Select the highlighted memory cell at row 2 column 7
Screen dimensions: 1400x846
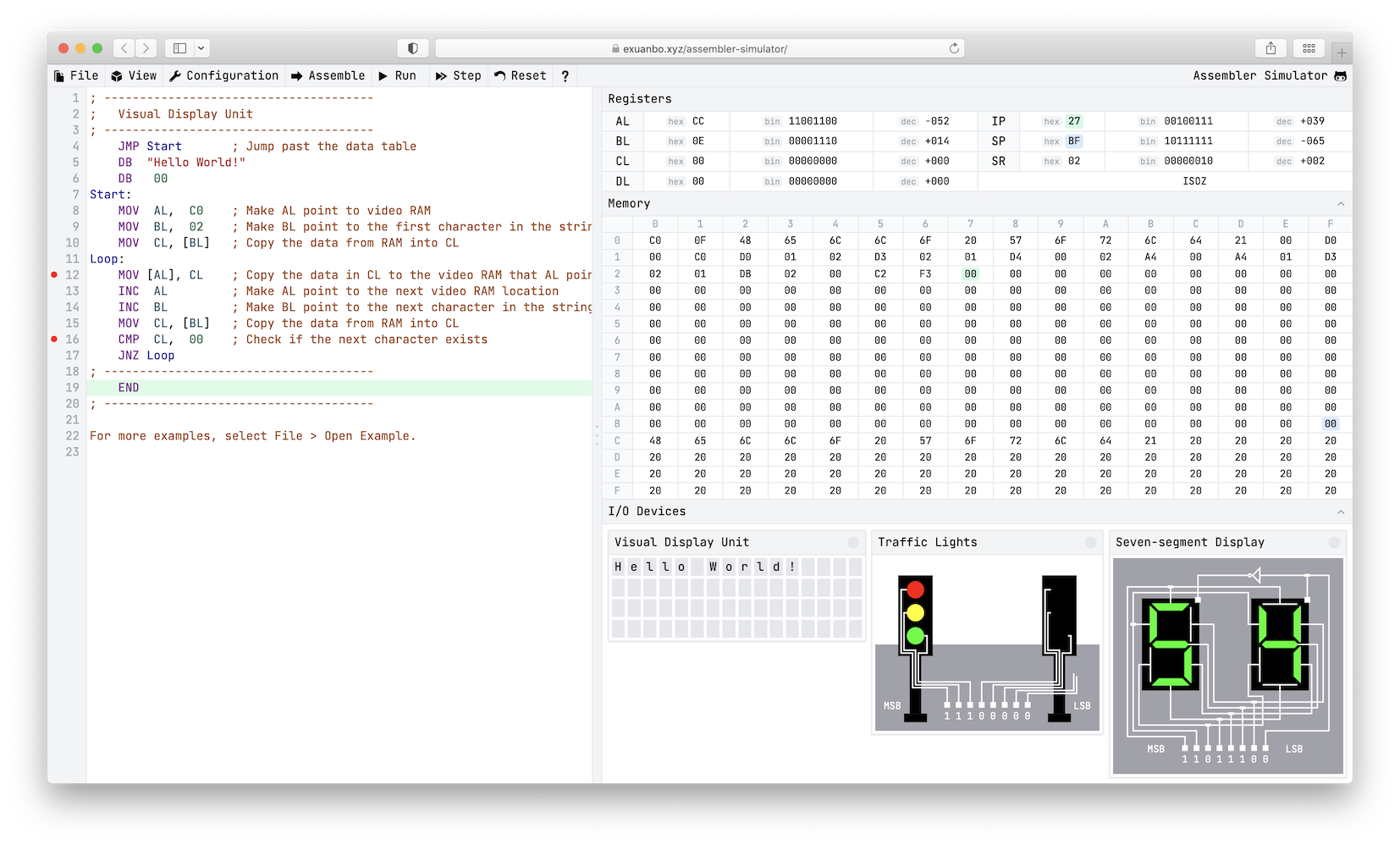970,274
